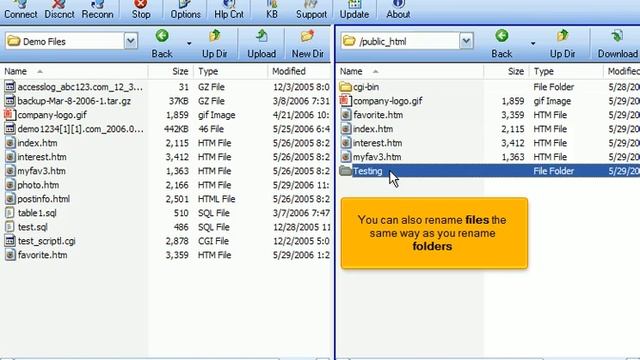640x360 pixels.
Task: Click the local pane Back icon
Action: (162, 36)
